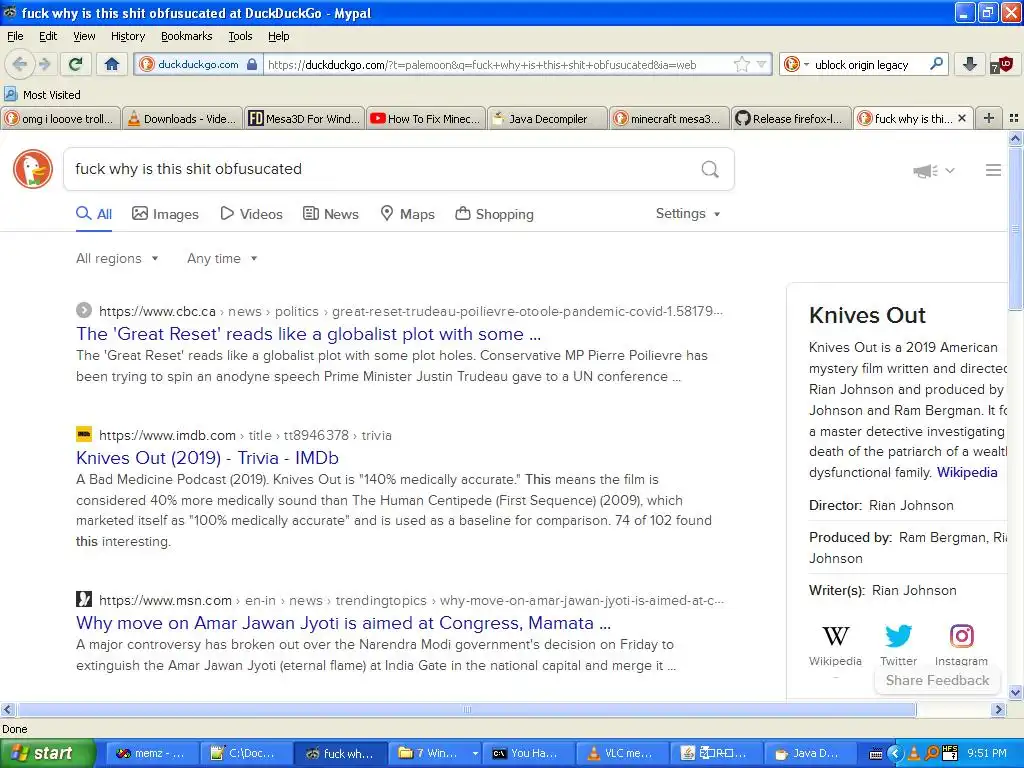Click the IMDb result favicon
This screenshot has height=768, width=1024.
pyautogui.click(x=84, y=434)
